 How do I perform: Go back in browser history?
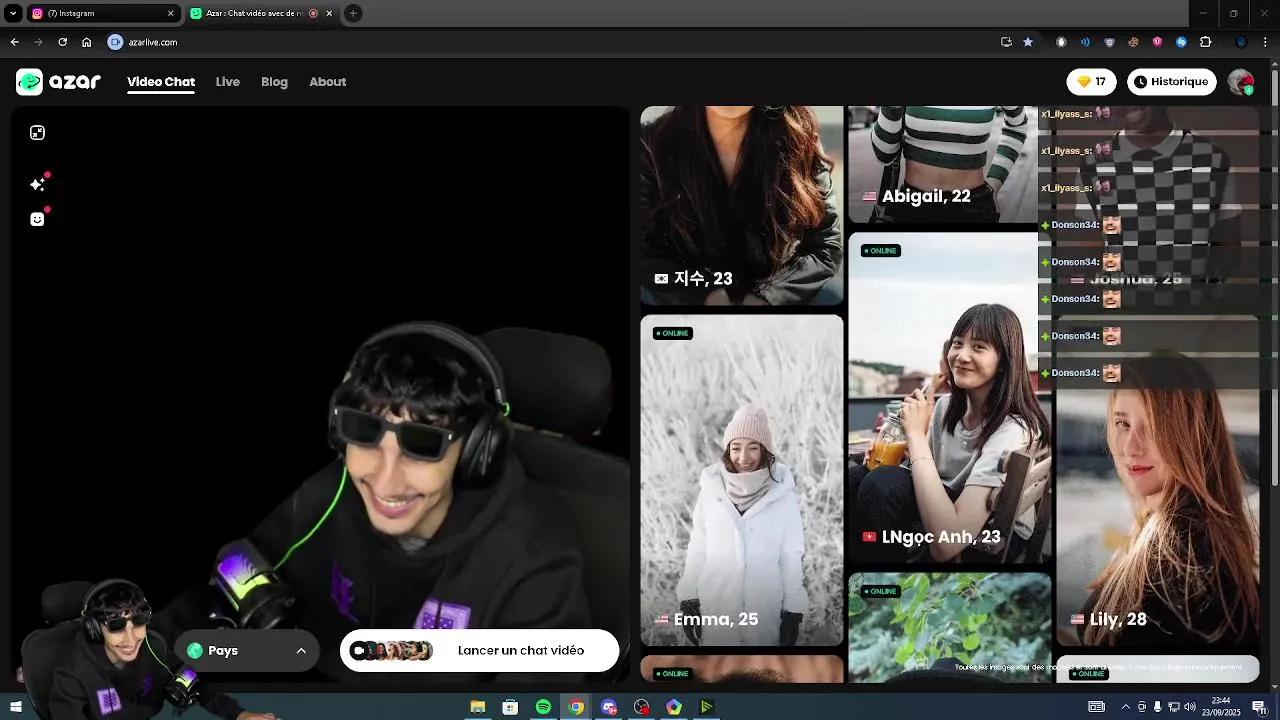point(14,42)
